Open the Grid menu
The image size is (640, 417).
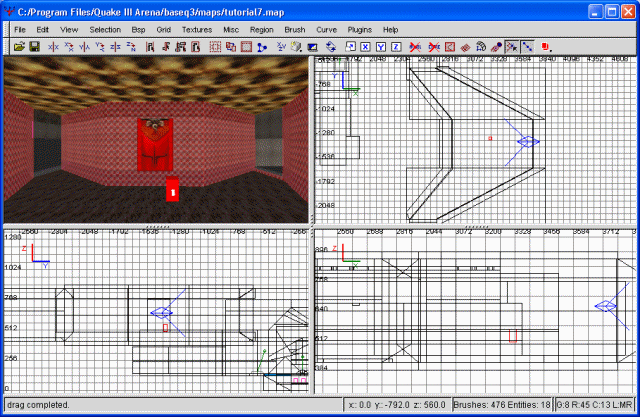164,30
